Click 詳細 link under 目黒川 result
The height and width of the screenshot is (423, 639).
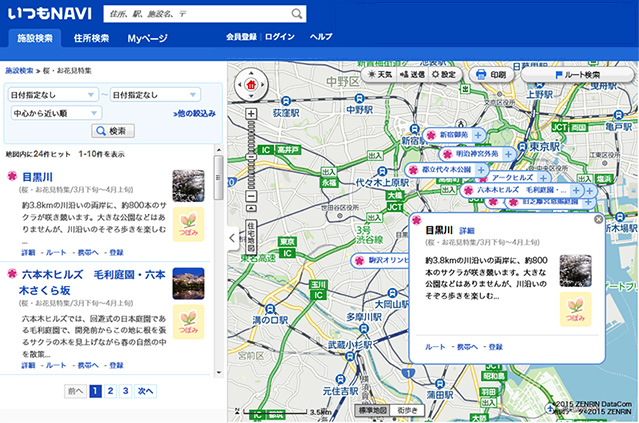[x=29, y=252]
